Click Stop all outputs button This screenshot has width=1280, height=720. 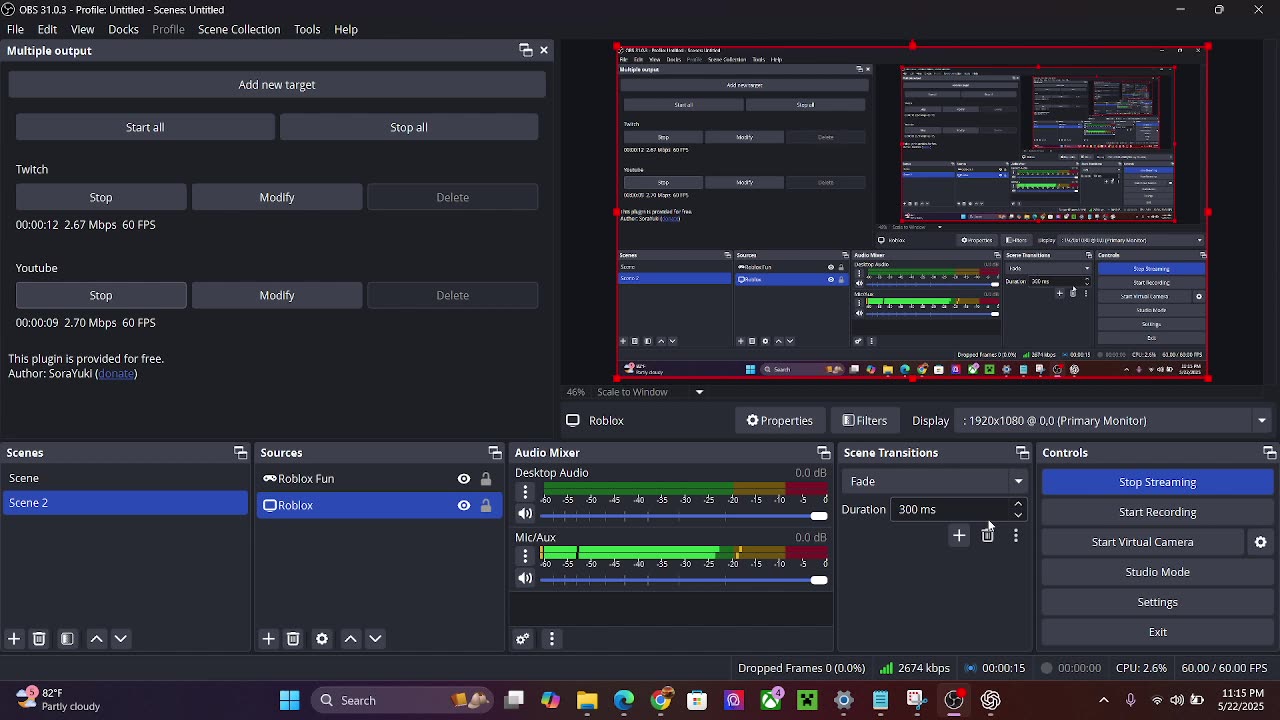pos(409,127)
